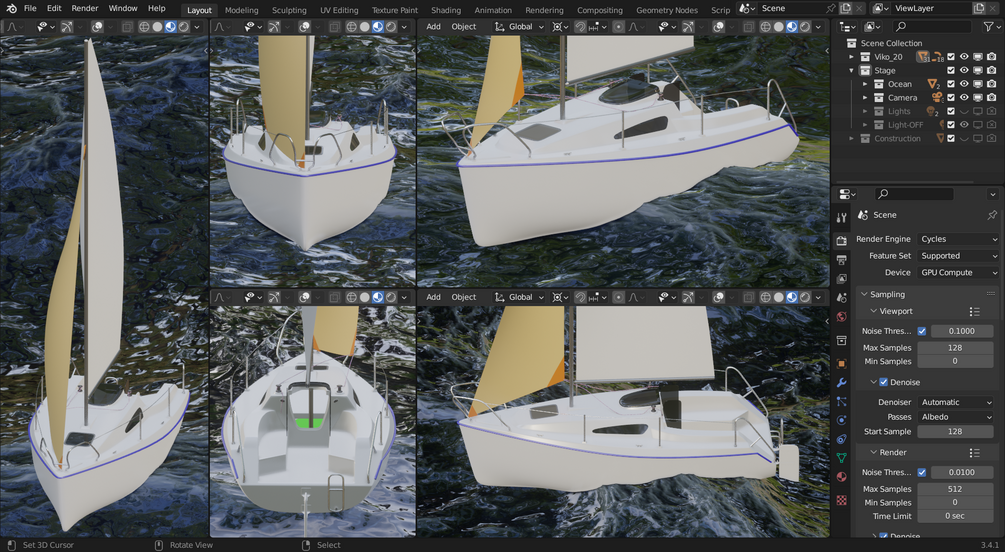Open the Device GPU Compute dropdown
Viewport: 1005px width, 552px height.
point(958,272)
